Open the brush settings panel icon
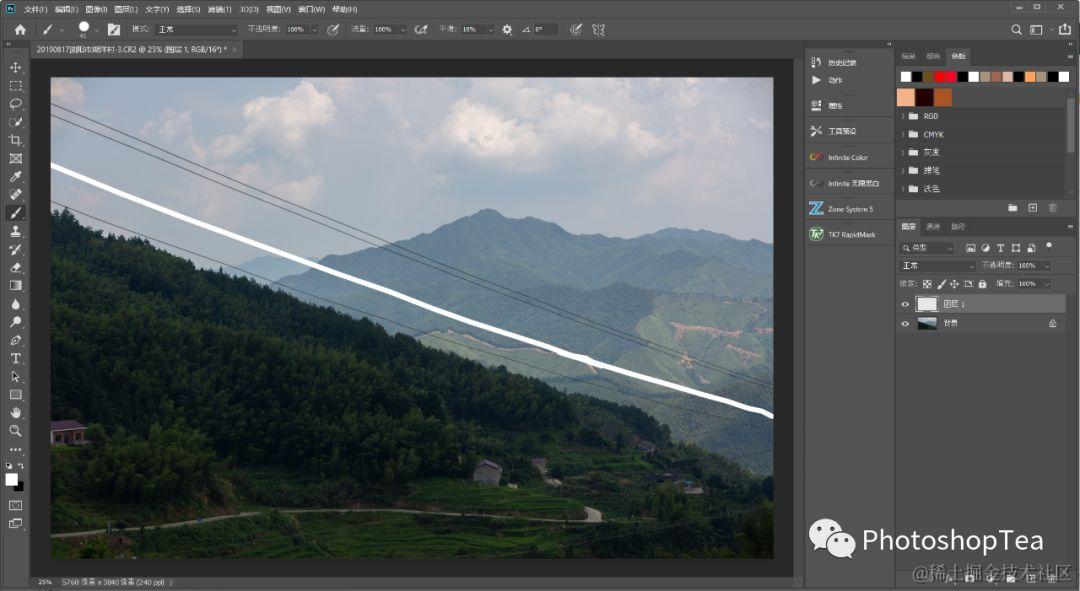This screenshot has width=1080, height=591. pyautogui.click(x=114, y=30)
